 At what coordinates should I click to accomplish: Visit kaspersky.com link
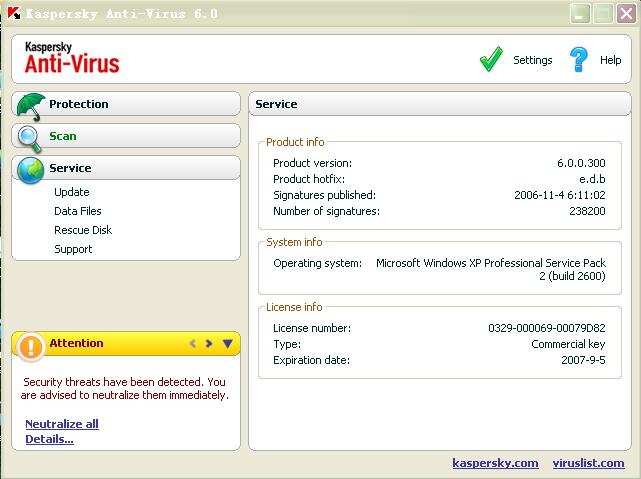[495, 463]
